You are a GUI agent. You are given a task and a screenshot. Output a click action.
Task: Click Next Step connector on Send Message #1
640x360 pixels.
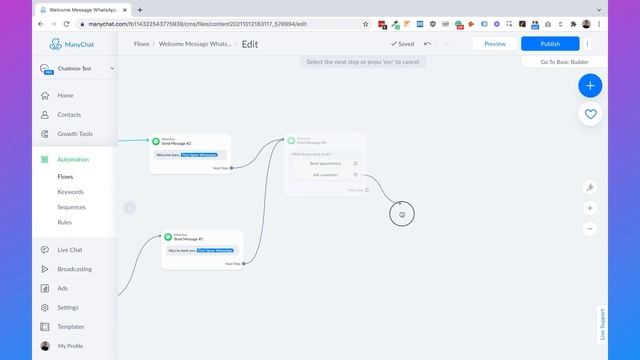[244, 264]
